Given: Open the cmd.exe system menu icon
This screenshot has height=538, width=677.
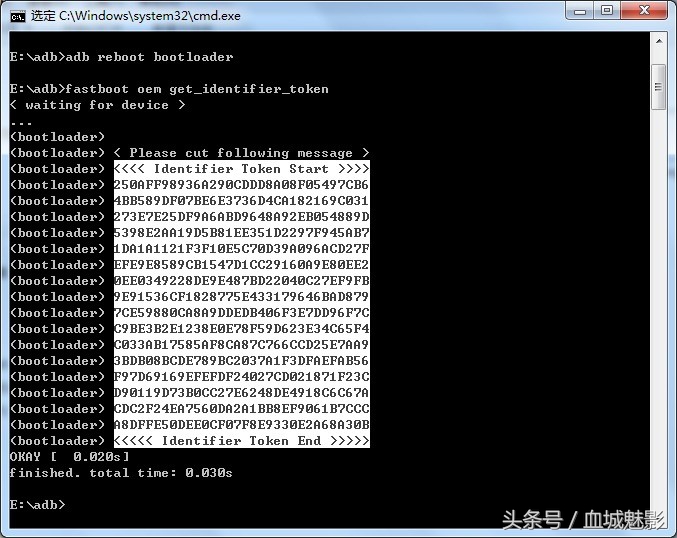Looking at the screenshot, I should click(x=18, y=16).
